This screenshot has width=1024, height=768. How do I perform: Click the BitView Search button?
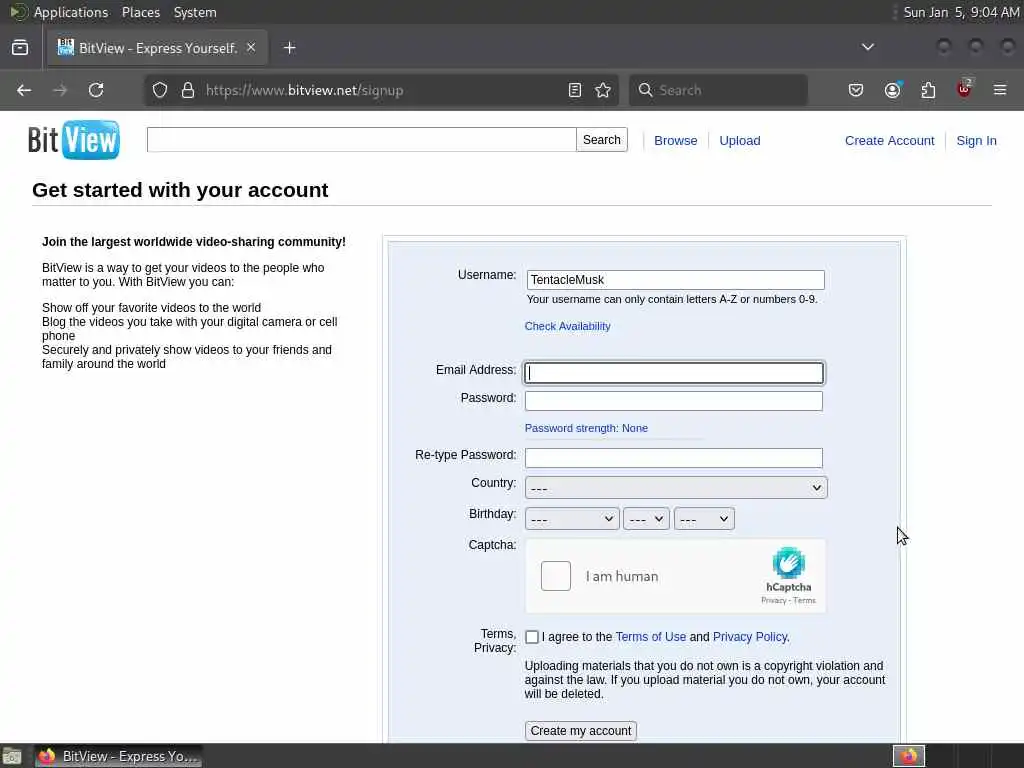click(x=601, y=140)
